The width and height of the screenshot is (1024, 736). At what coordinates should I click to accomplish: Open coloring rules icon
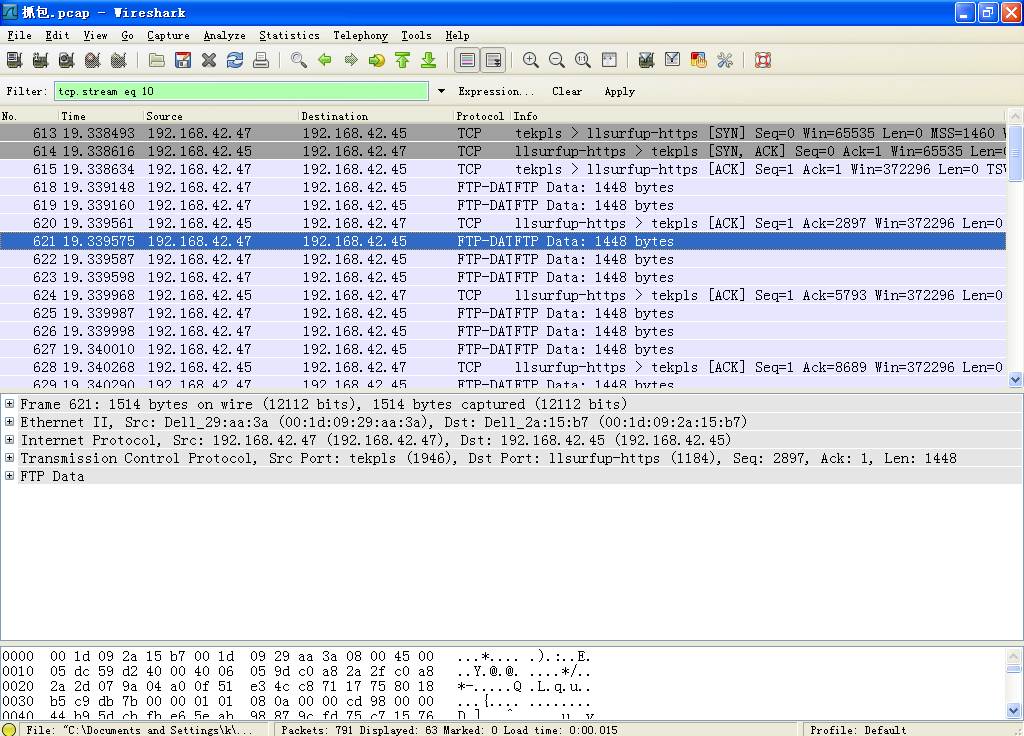(699, 61)
